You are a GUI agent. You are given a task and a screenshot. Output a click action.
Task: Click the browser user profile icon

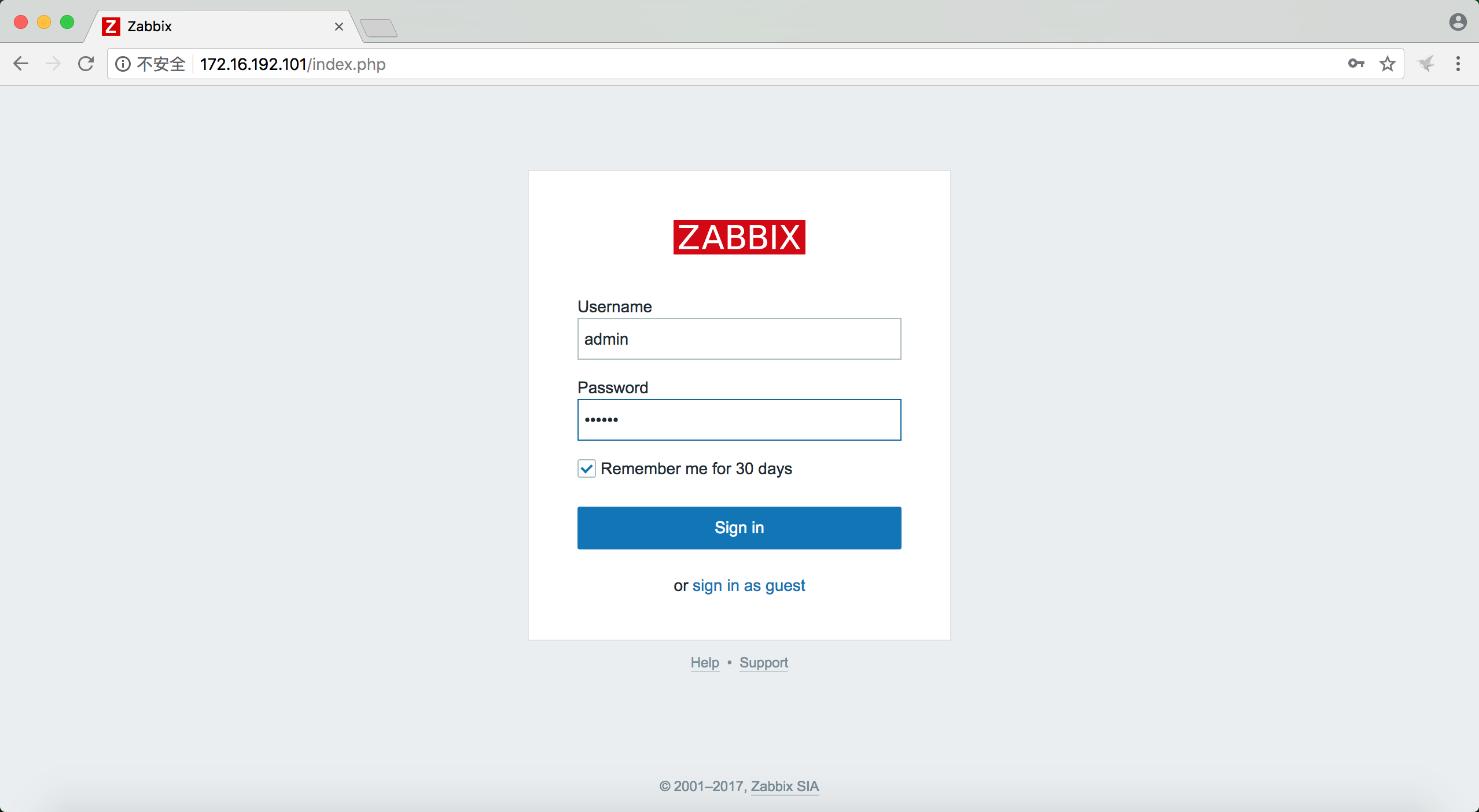1456,24
